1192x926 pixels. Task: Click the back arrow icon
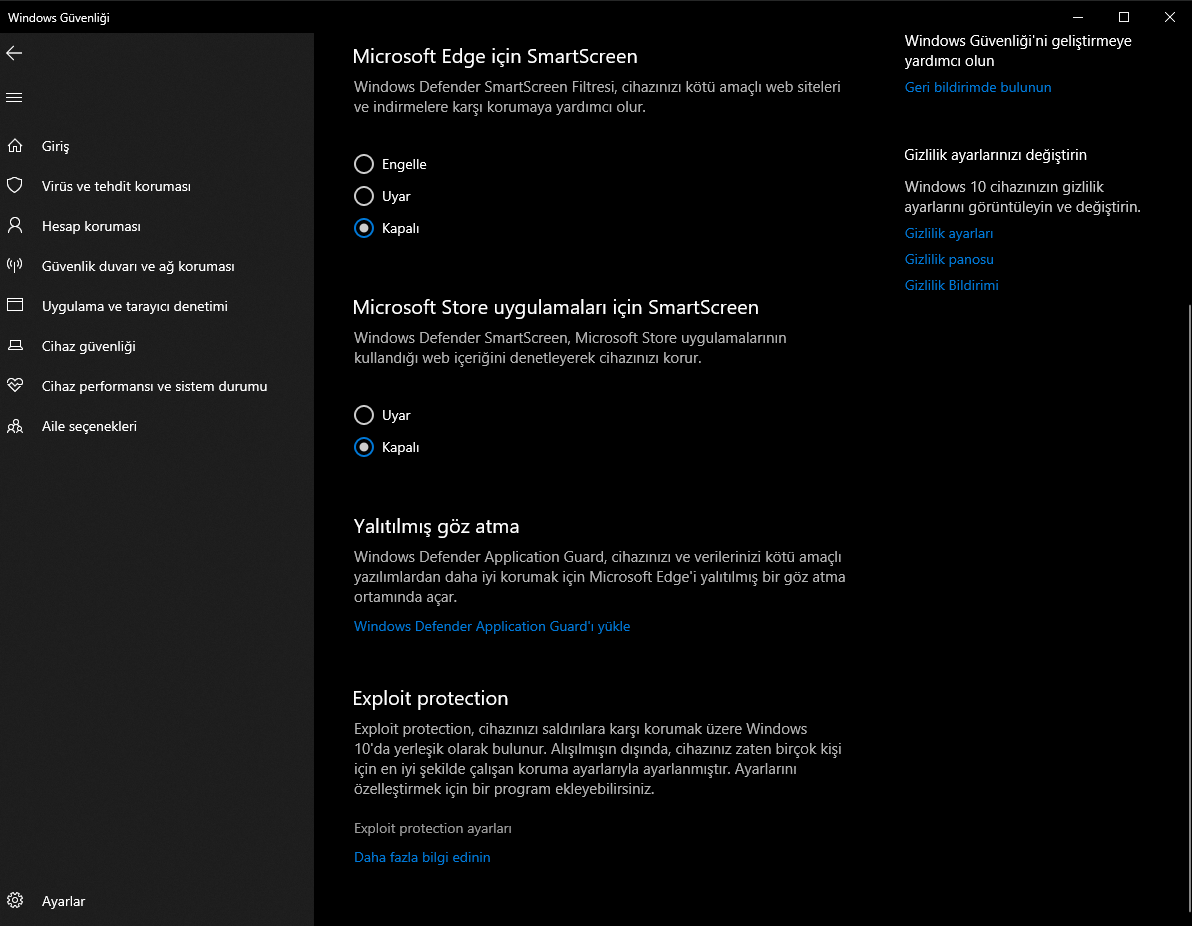click(x=14, y=52)
